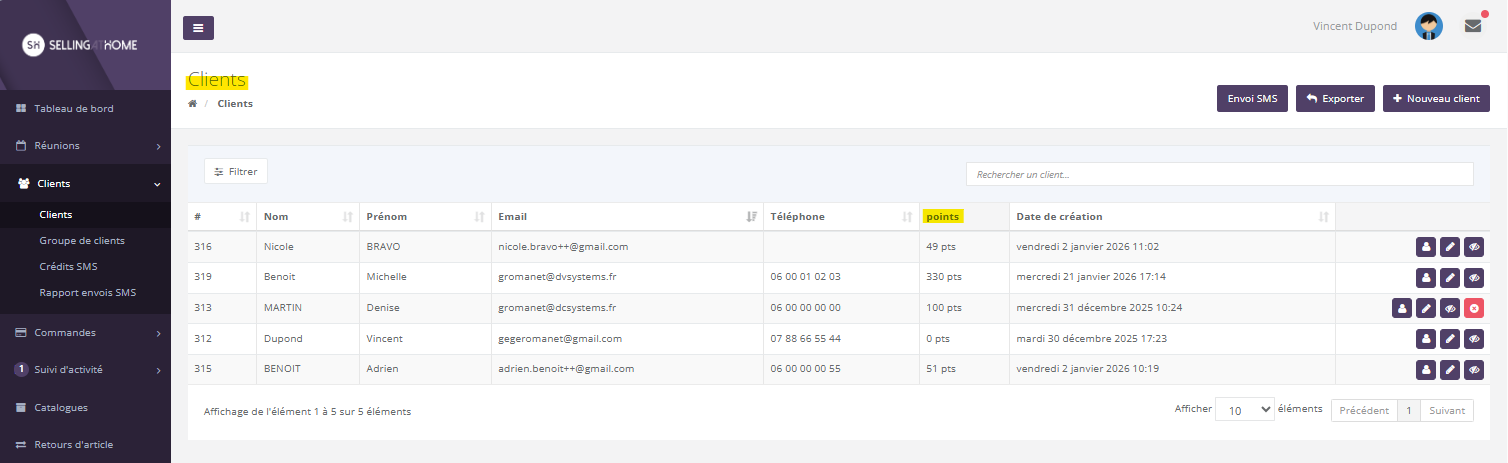This screenshot has width=1508, height=463.
Task: Click the hamburger menu toggle icon
Action: click(x=198, y=28)
